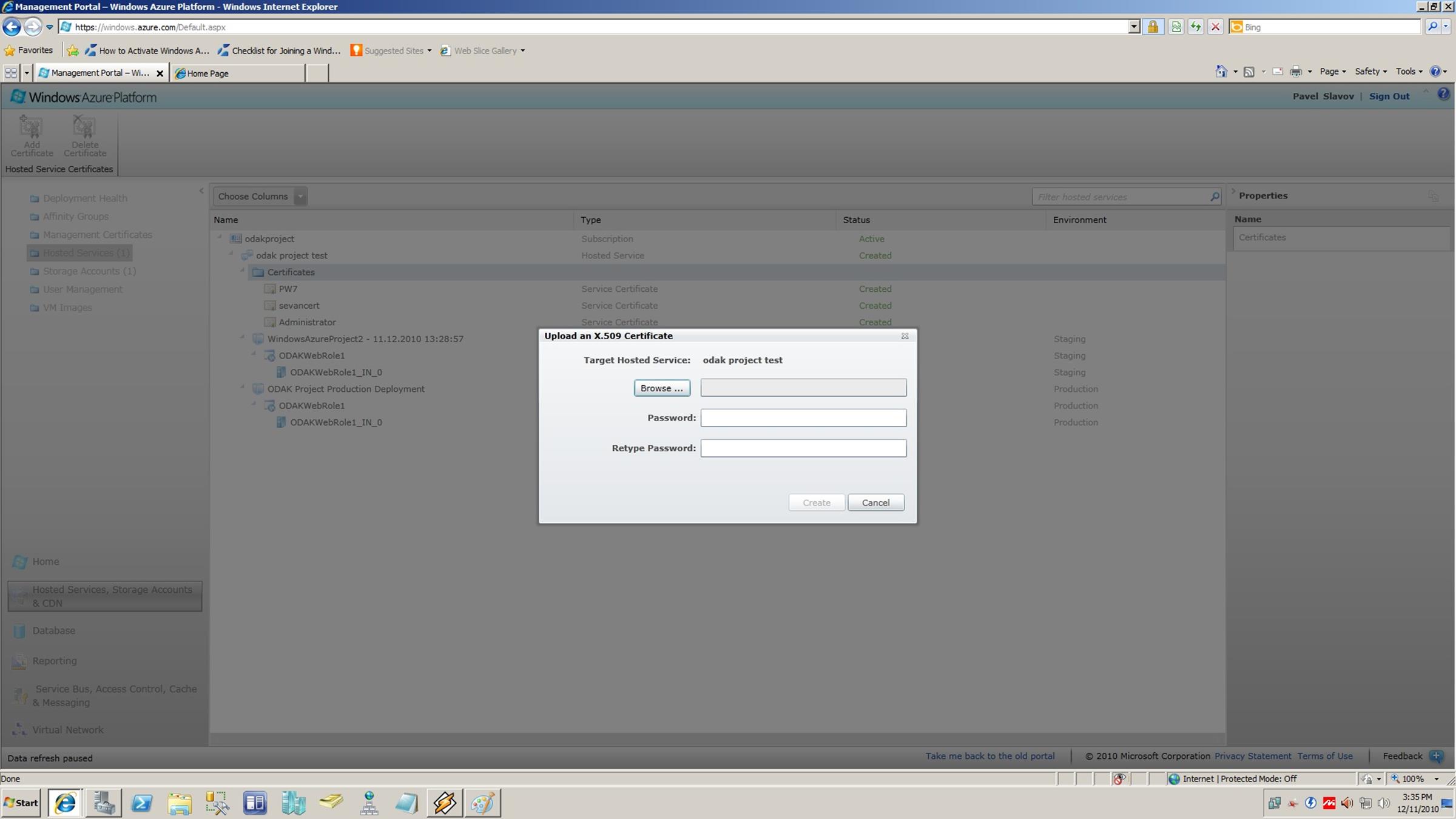
Task: Click the certificate file path field
Action: coord(803,388)
